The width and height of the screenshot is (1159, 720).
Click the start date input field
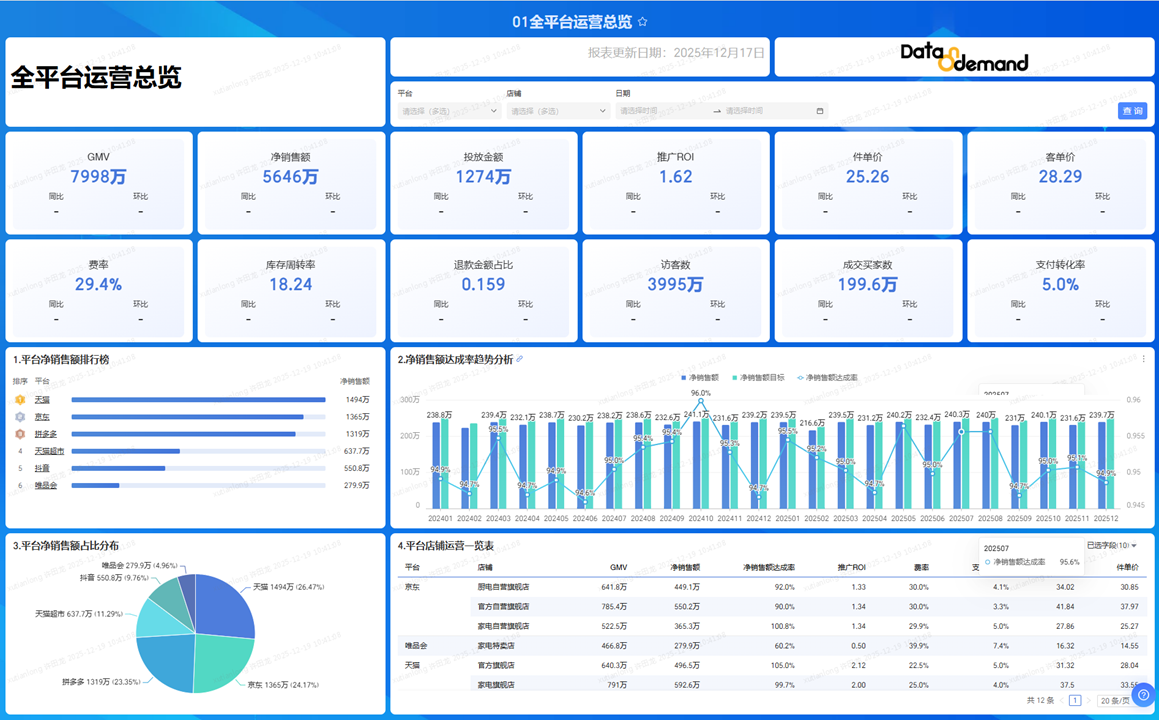[660, 111]
